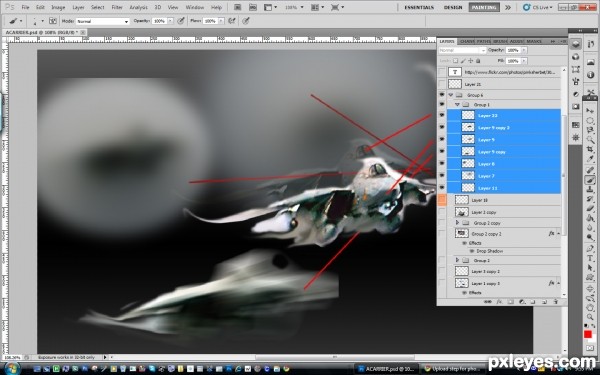Open the layer blend mode dropdown
This screenshot has height=375, width=600.
(462, 50)
